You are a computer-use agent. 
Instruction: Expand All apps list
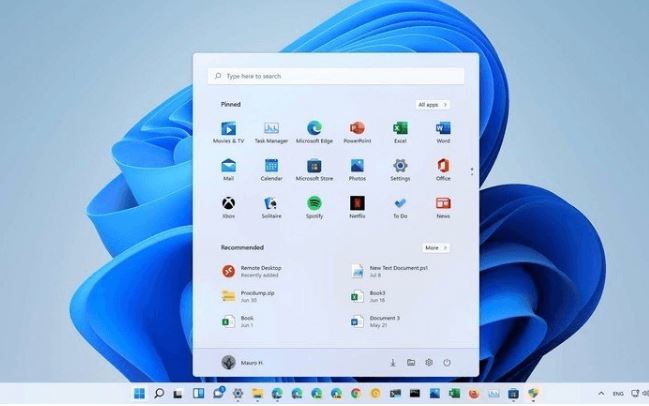(x=433, y=105)
